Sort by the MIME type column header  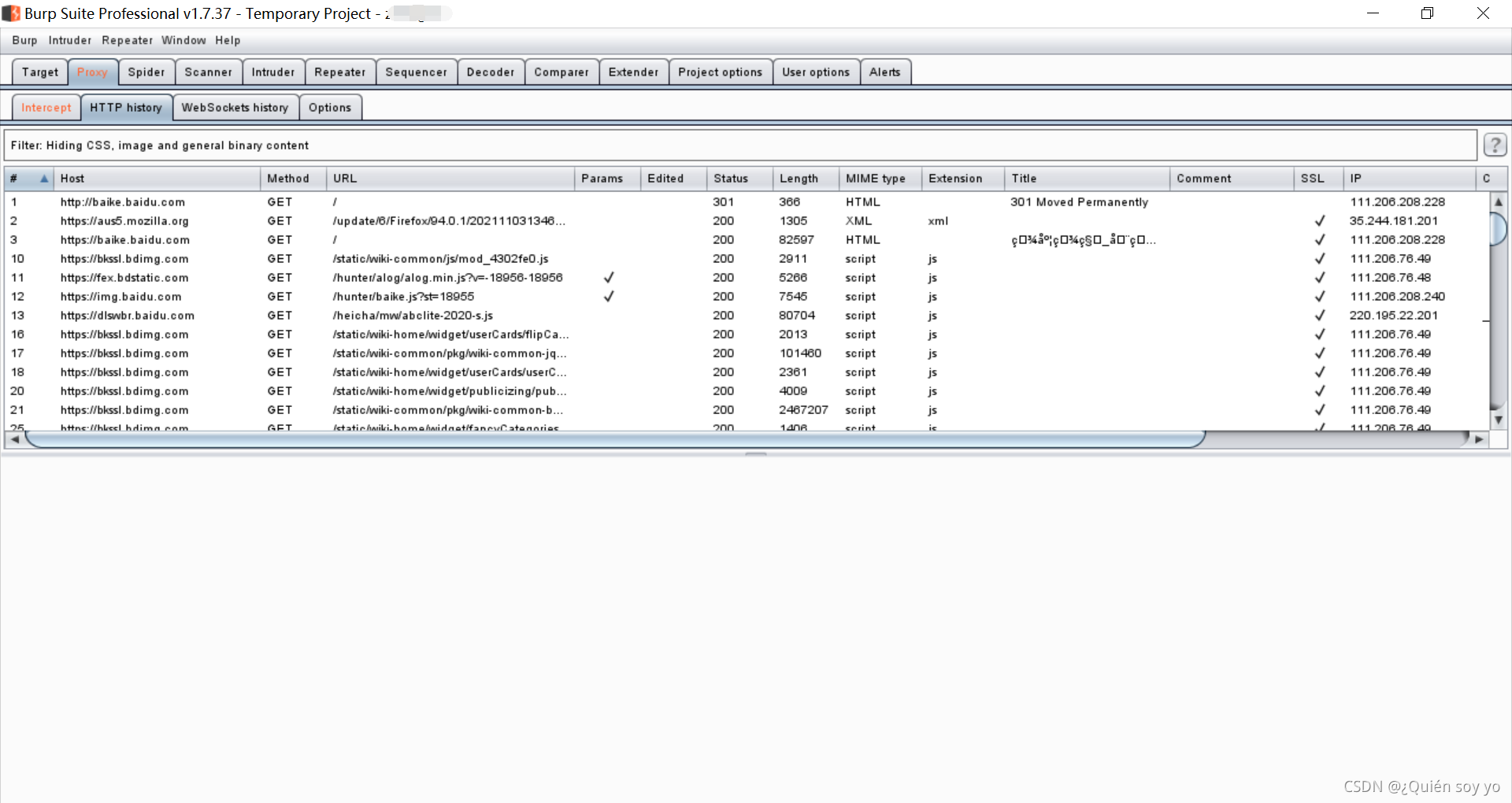pos(880,179)
